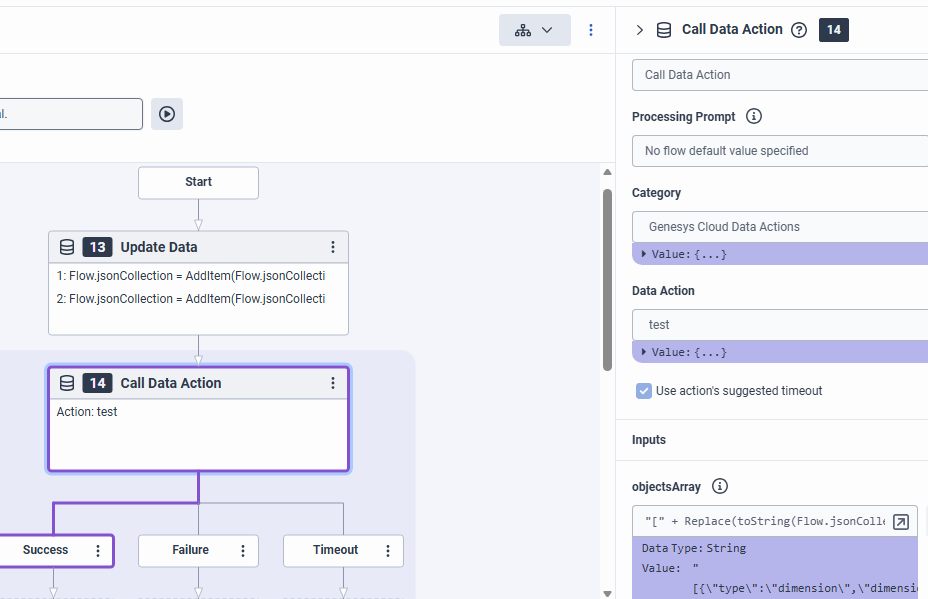This screenshot has width=928, height=599.
Task: Click the Processing Prompt info icon
Action: (x=754, y=116)
